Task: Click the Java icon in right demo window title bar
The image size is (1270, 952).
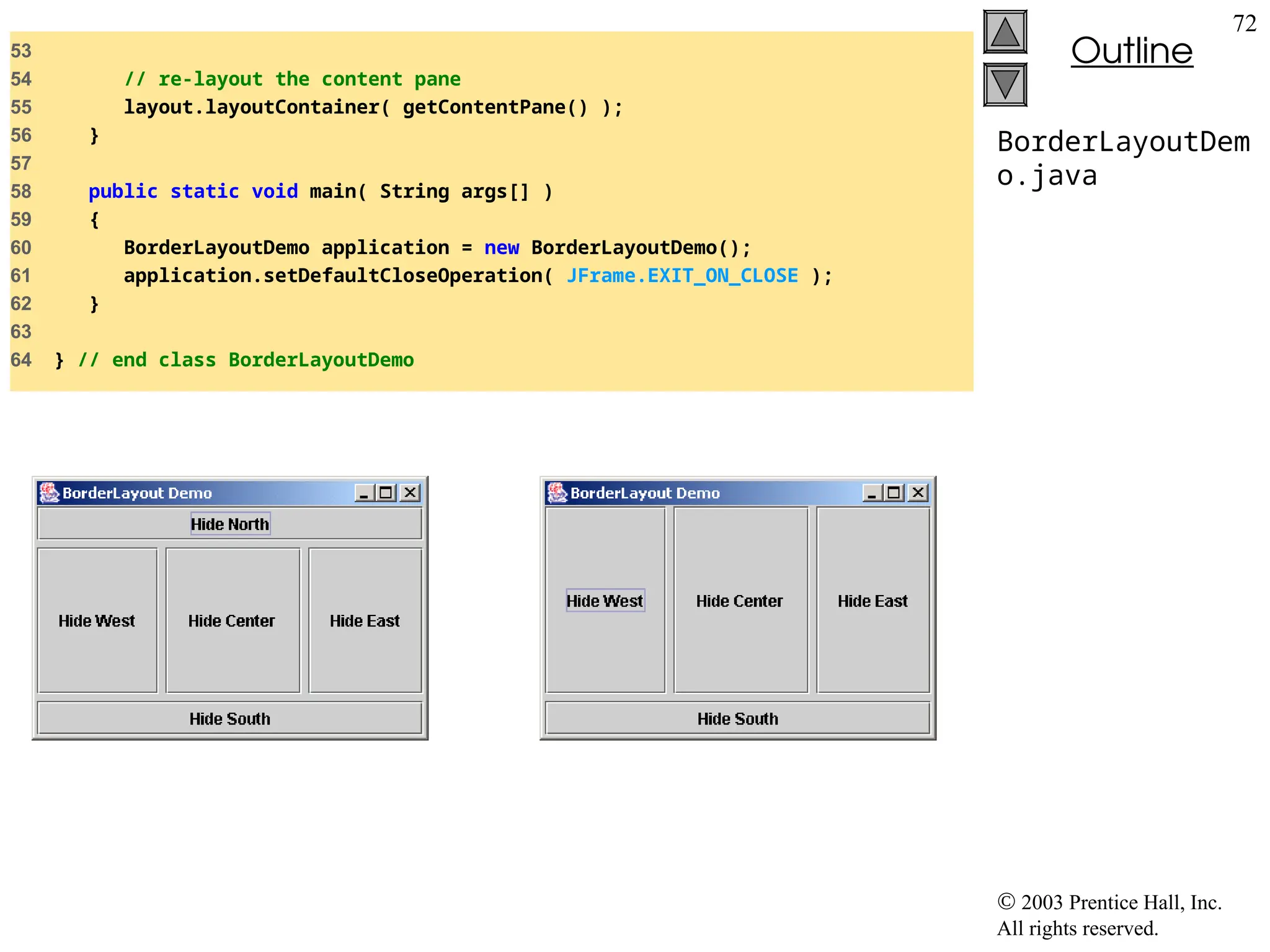Action: click(557, 493)
